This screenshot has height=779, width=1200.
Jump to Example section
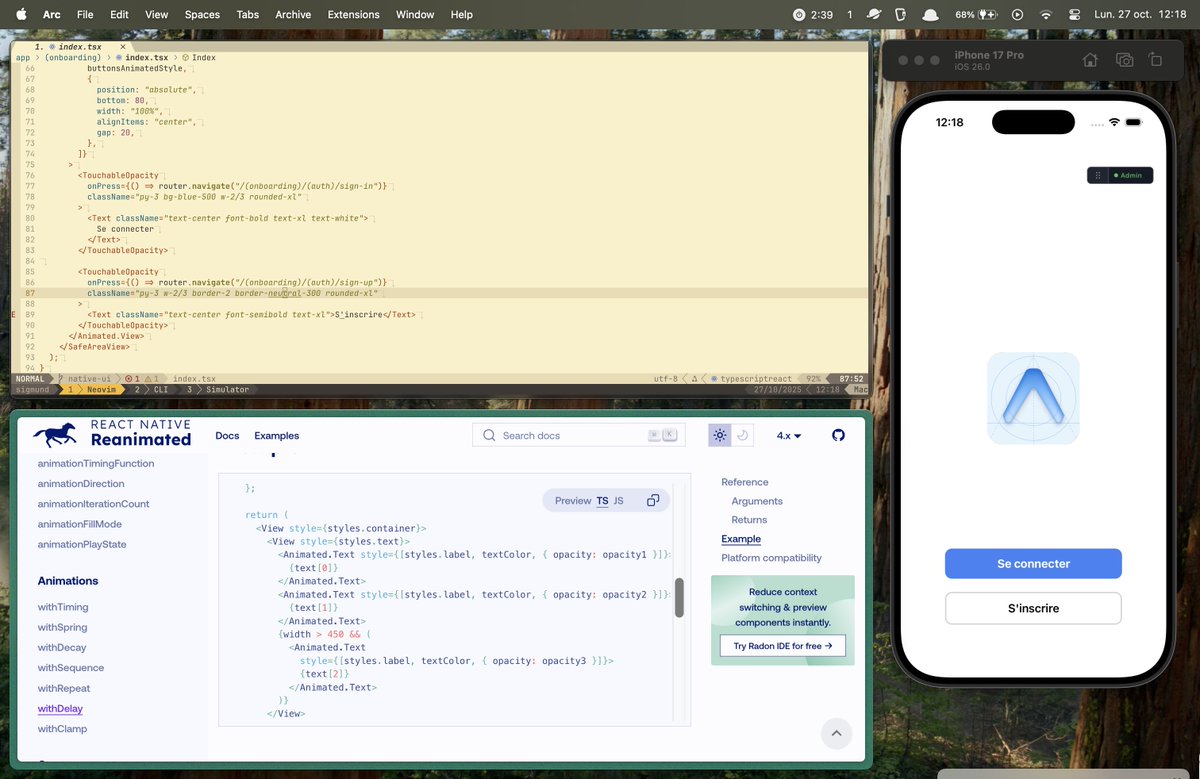point(741,539)
